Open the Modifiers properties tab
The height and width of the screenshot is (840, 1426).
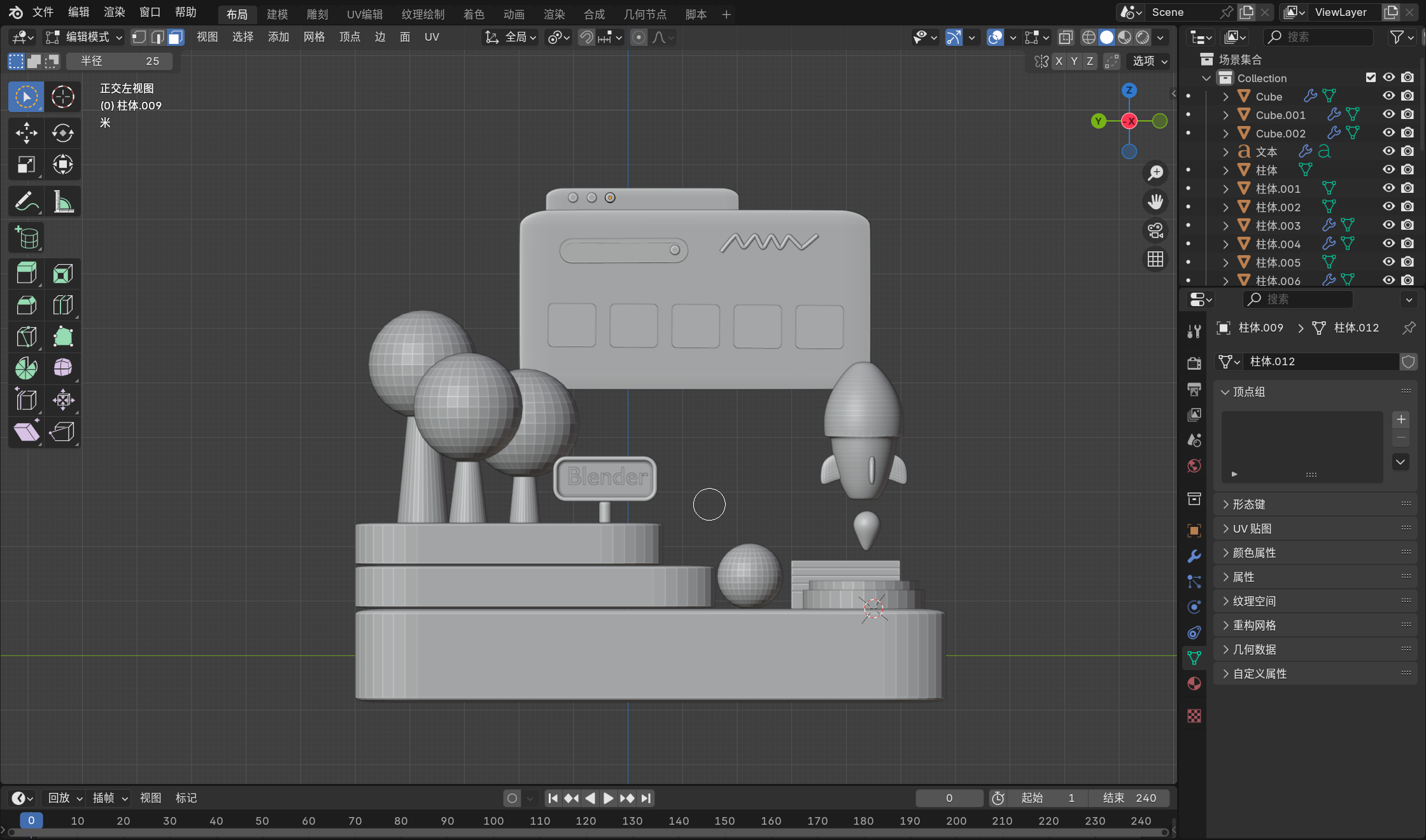(1194, 556)
